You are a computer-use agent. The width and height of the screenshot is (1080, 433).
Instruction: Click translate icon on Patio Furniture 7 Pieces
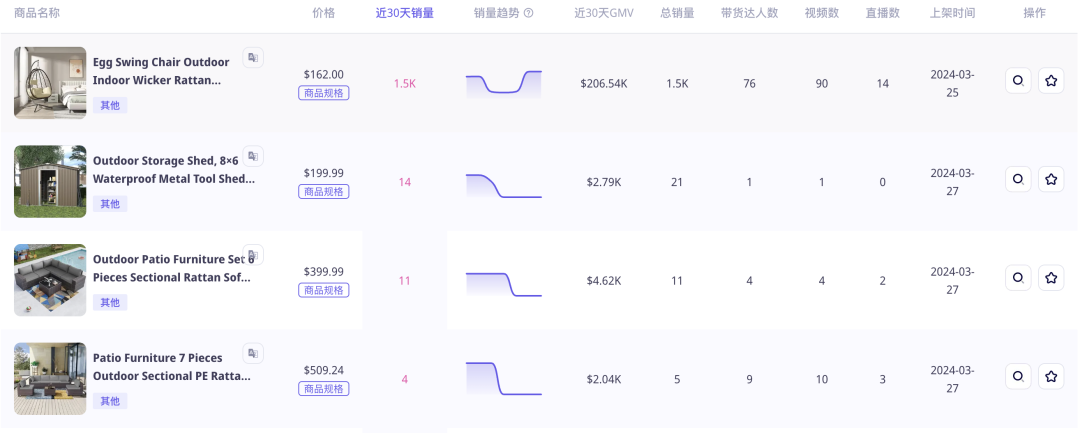(253, 353)
